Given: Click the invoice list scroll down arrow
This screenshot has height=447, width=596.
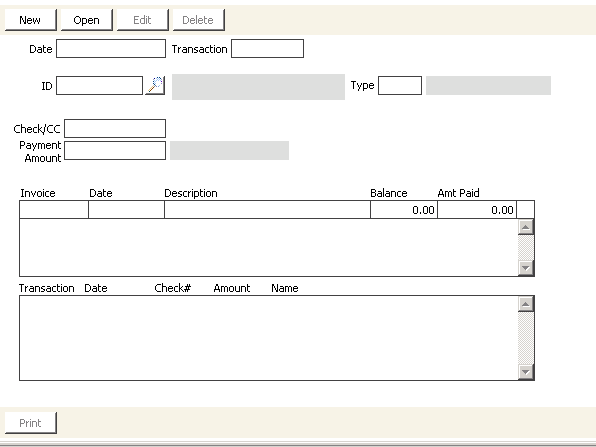Looking at the screenshot, I should pyautogui.click(x=526, y=268).
